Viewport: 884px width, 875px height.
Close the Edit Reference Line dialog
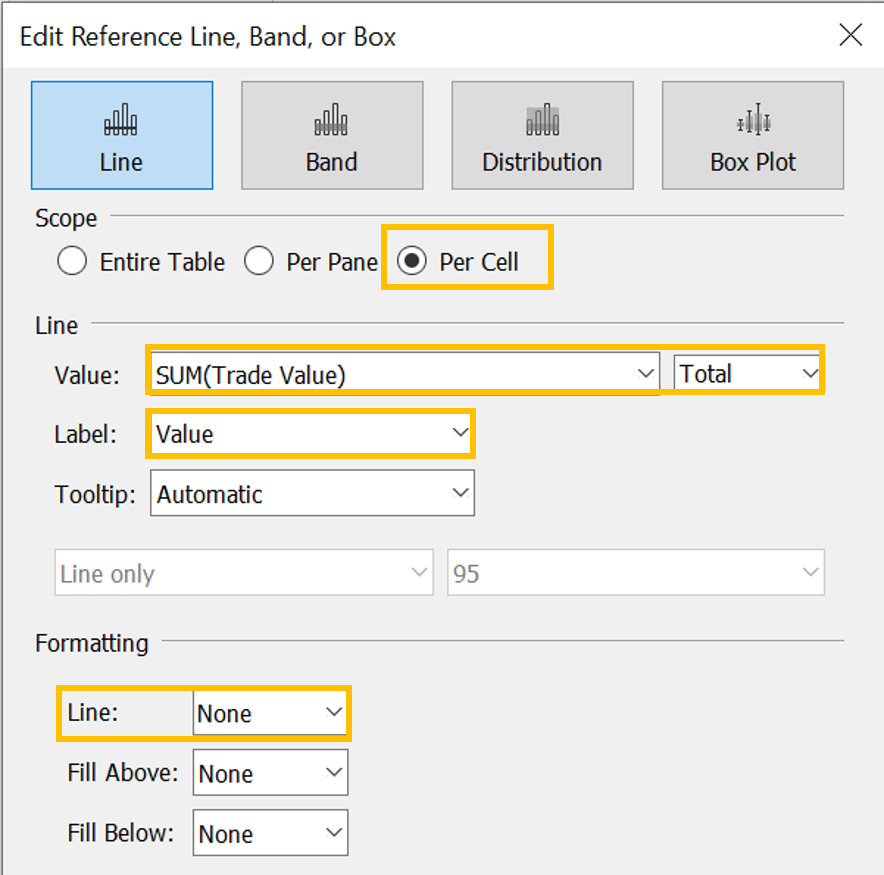pos(850,37)
